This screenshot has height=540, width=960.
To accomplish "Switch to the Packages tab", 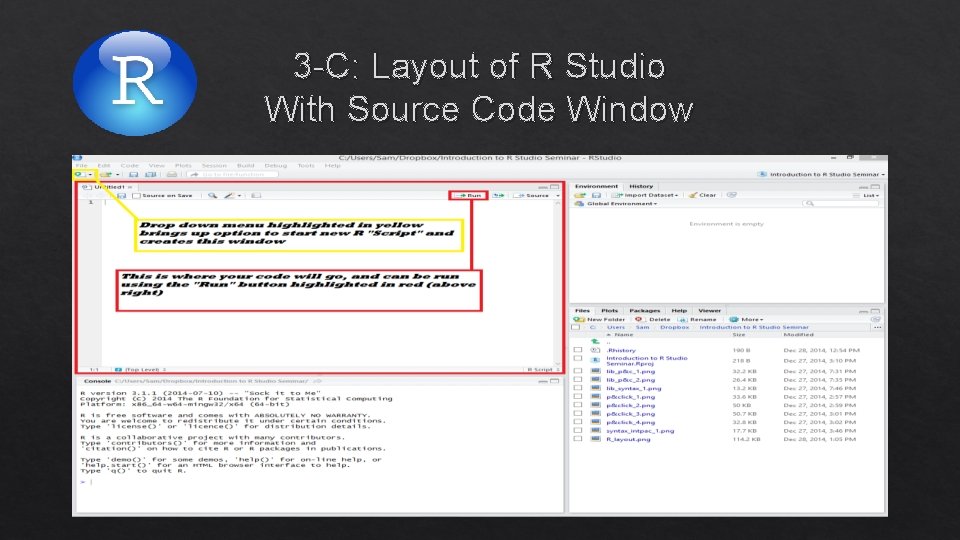I will (x=645, y=310).
